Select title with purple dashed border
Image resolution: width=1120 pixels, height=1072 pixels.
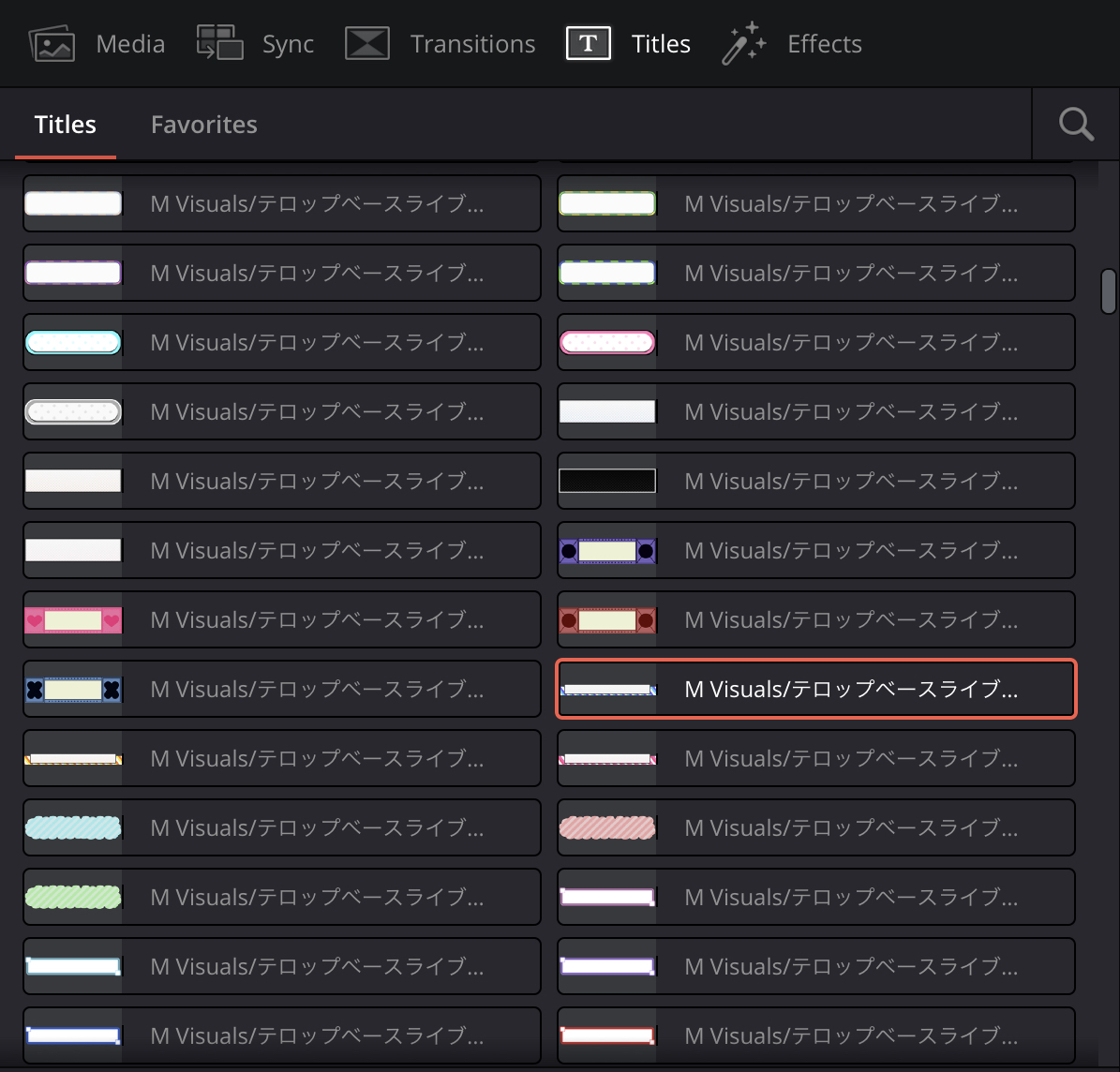[281, 273]
